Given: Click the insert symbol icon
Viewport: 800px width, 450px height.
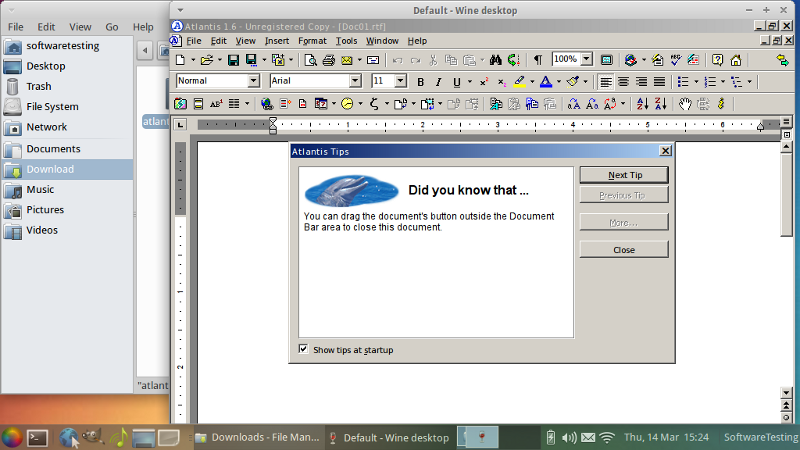Looking at the screenshot, I should (374, 104).
